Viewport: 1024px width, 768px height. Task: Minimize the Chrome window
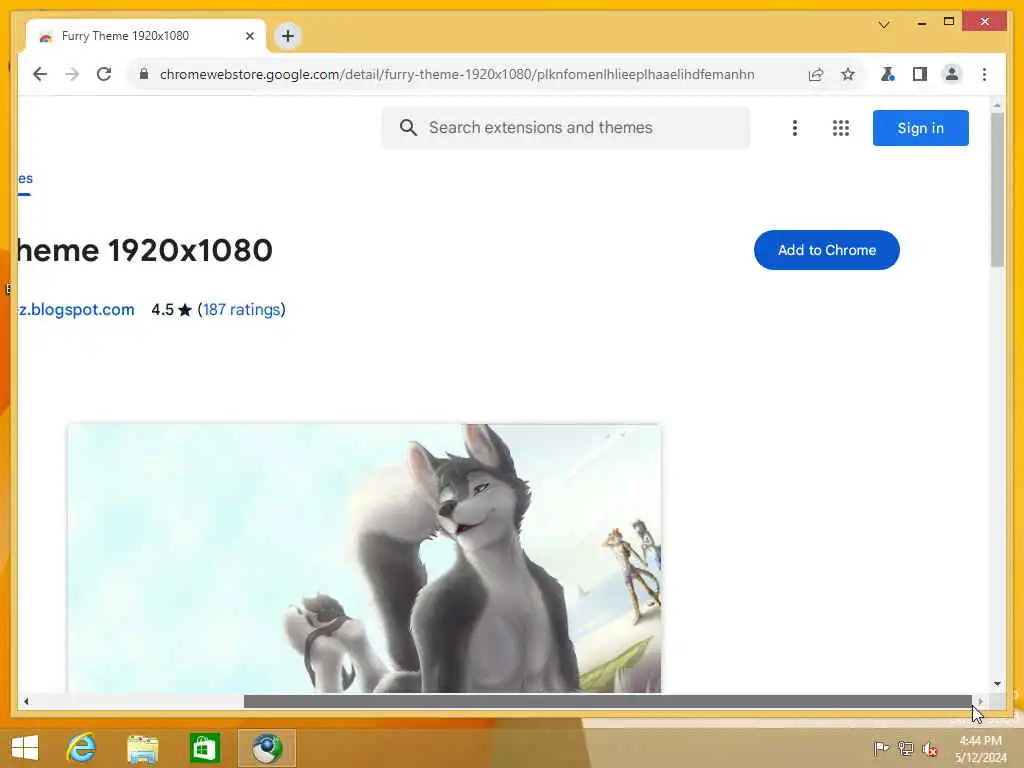tap(921, 22)
